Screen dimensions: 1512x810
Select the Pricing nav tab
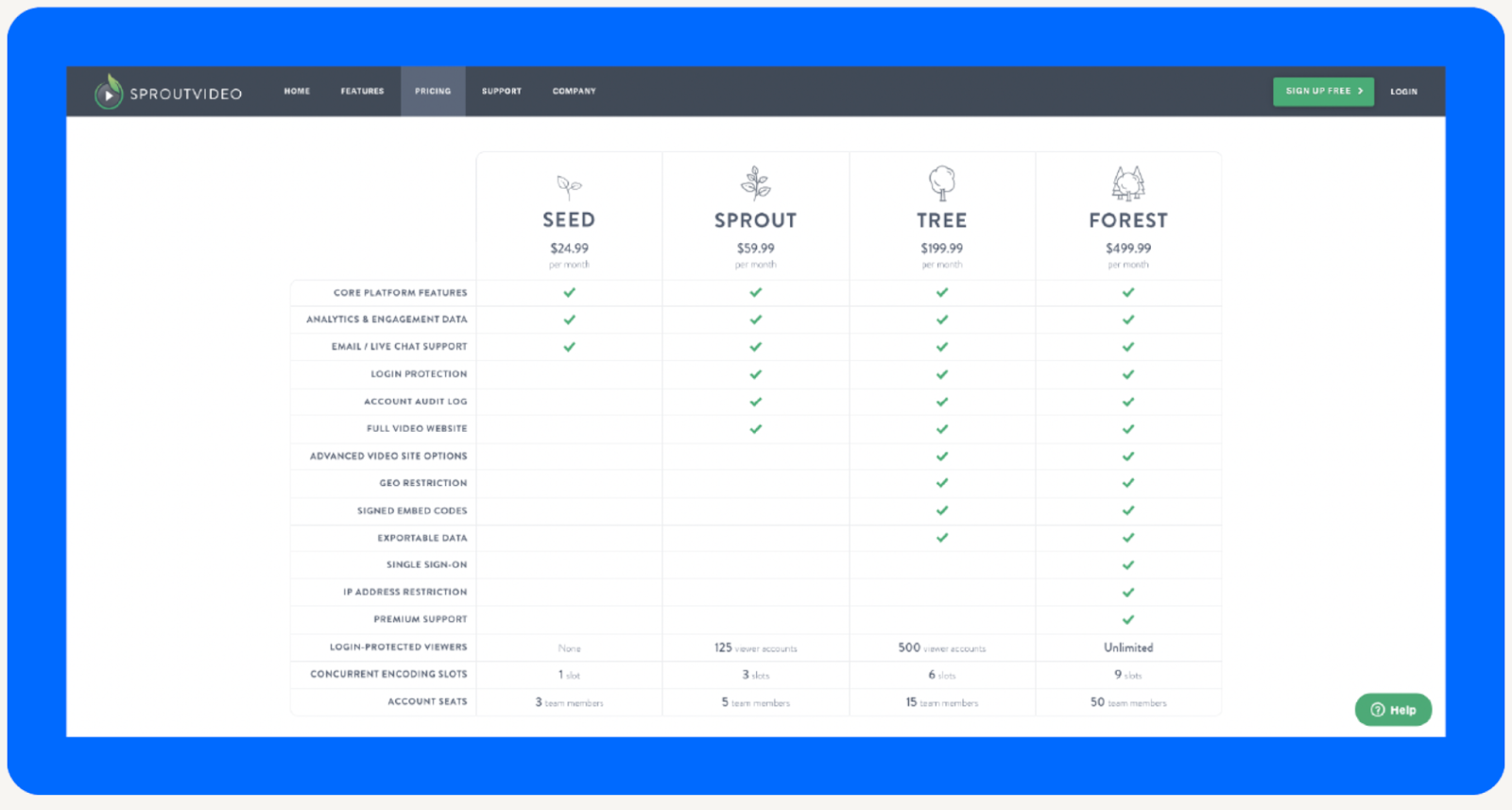(x=433, y=92)
